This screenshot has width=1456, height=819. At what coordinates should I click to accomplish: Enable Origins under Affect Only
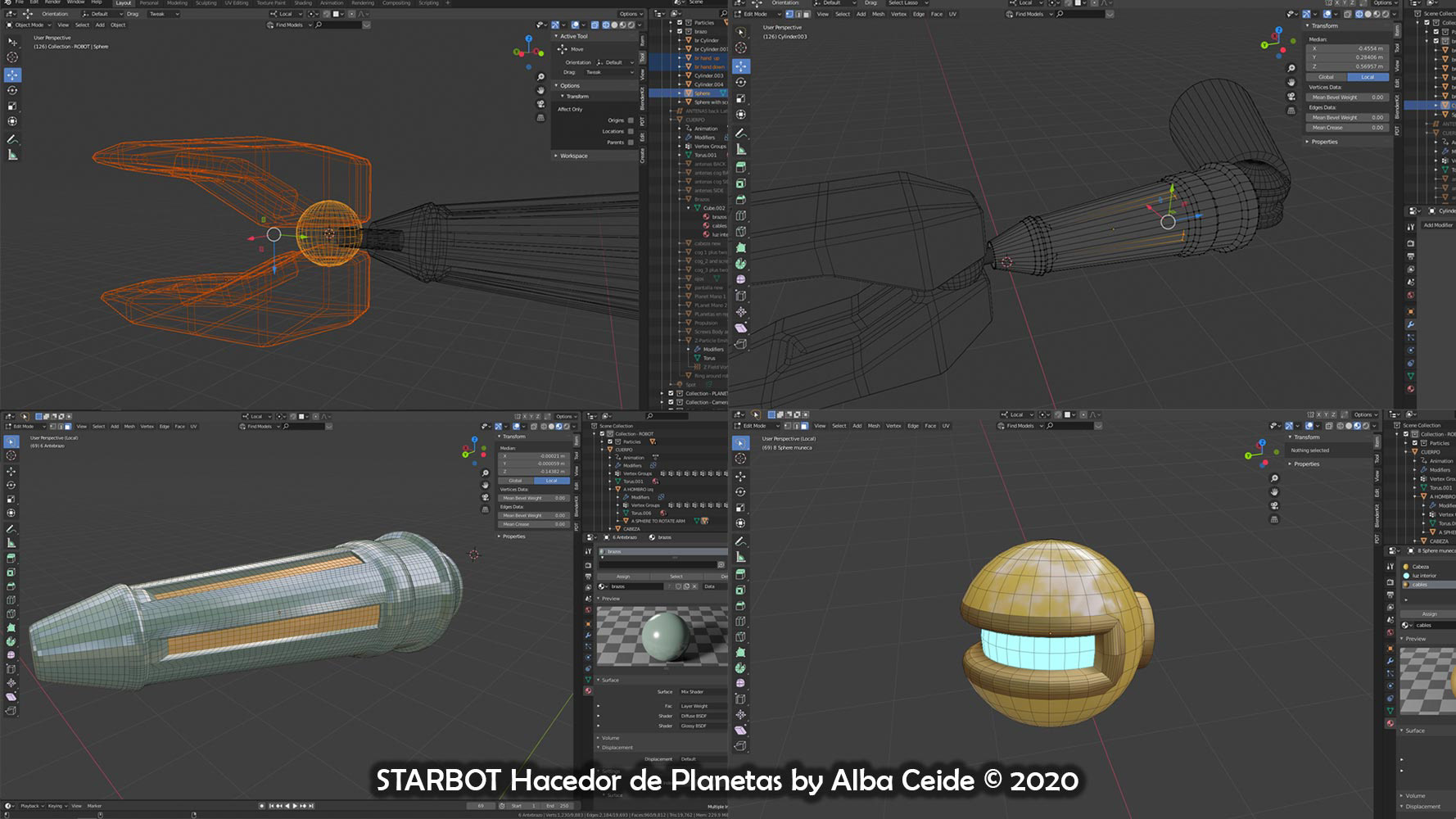pyautogui.click(x=631, y=120)
